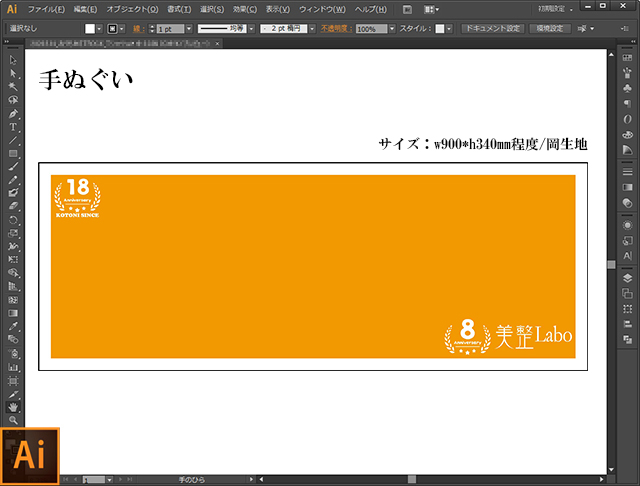
Task: Click the ドキュメント設定 button
Action: [x=492, y=29]
